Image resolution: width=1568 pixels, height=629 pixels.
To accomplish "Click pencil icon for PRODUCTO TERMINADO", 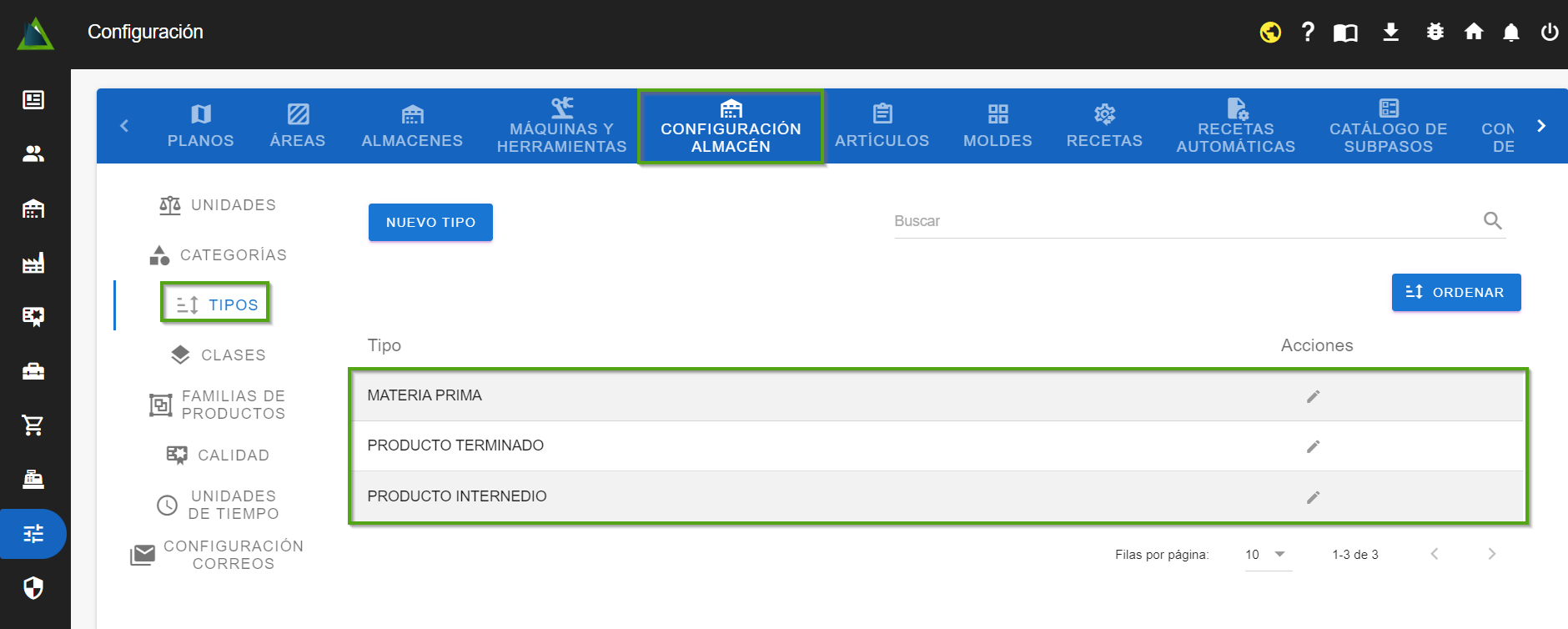I will click(x=1313, y=446).
